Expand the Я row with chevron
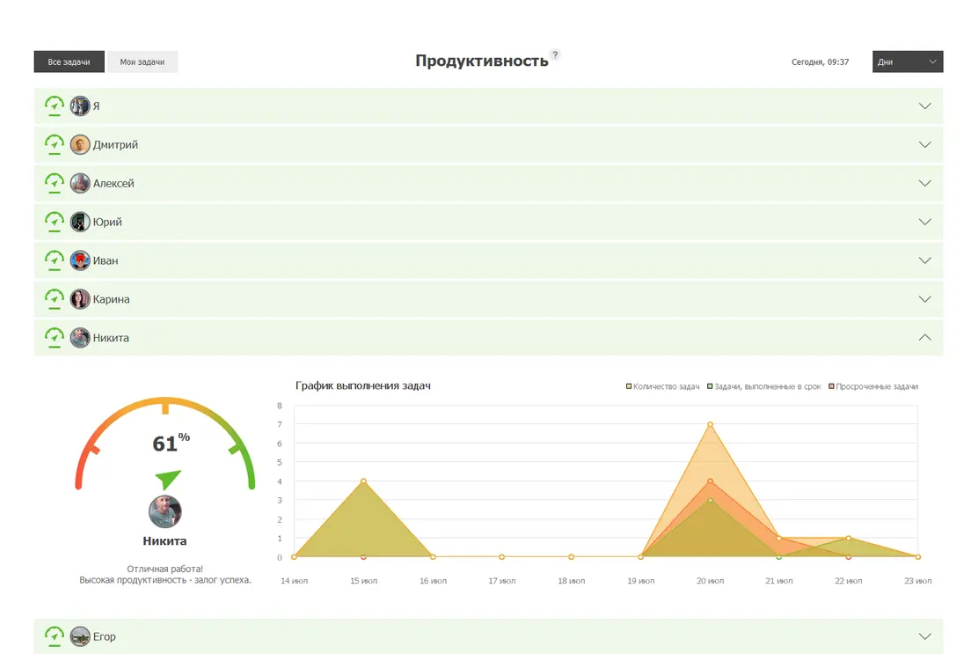 (924, 106)
